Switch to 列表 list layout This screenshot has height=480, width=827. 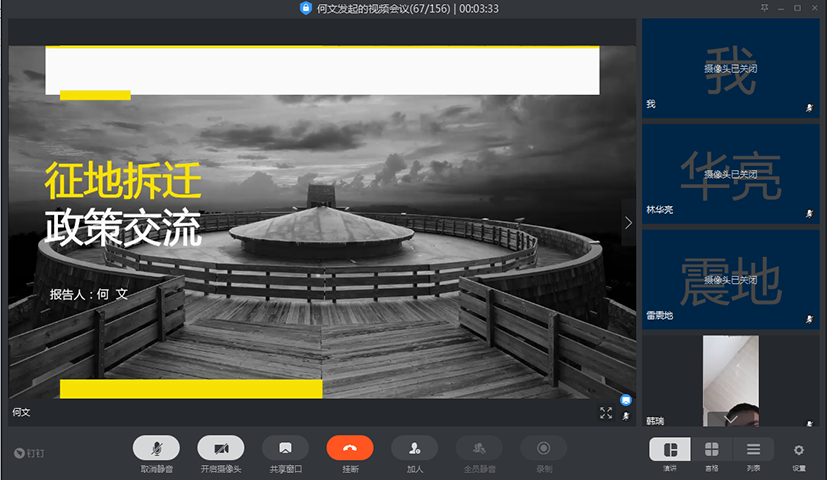pos(753,449)
